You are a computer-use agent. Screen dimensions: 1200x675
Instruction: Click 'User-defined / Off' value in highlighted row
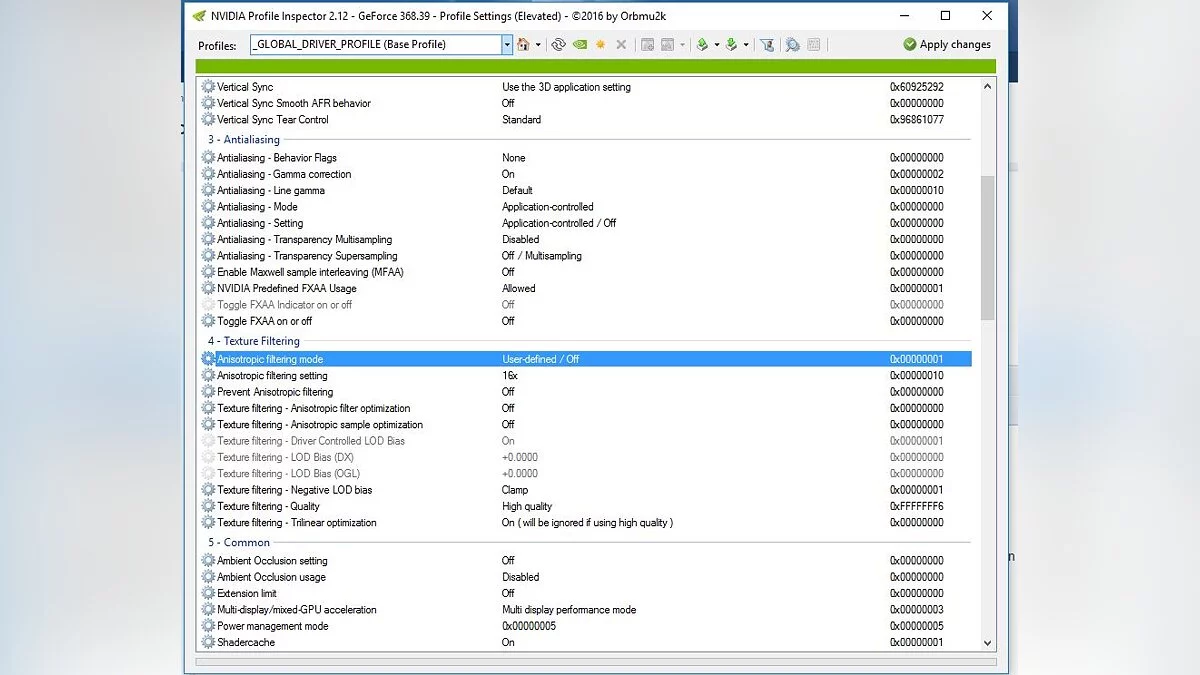541,359
